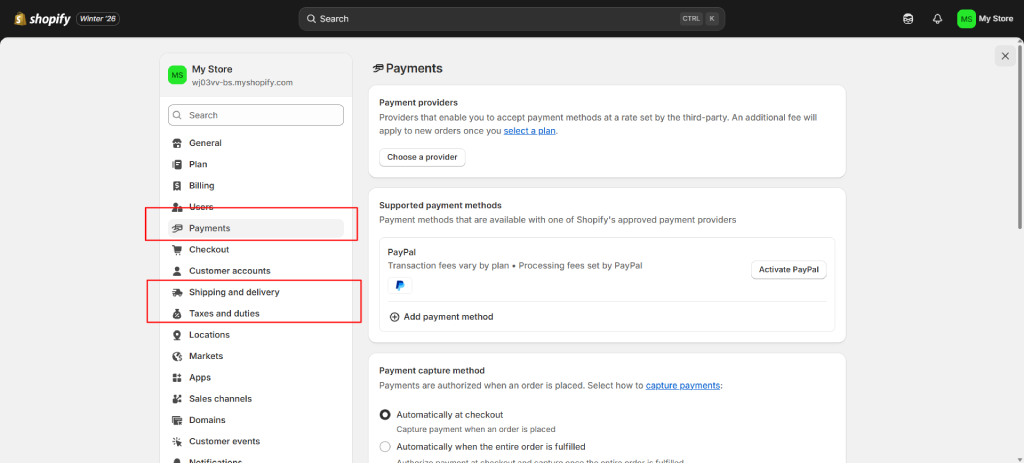Click the My Store name in top bar
Image resolution: width=1024 pixels, height=463 pixels.
[996, 19]
